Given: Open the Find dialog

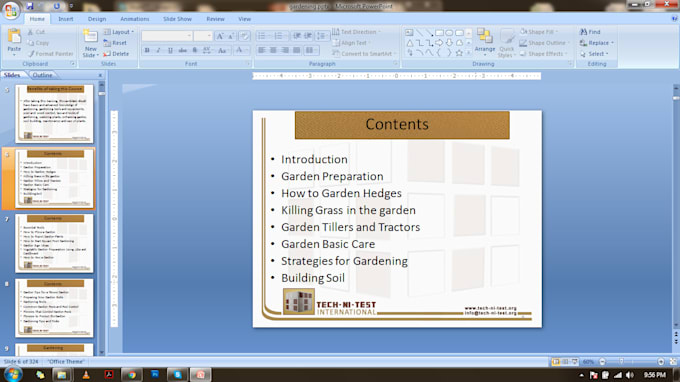Looking at the screenshot, I should pyautogui.click(x=590, y=32).
